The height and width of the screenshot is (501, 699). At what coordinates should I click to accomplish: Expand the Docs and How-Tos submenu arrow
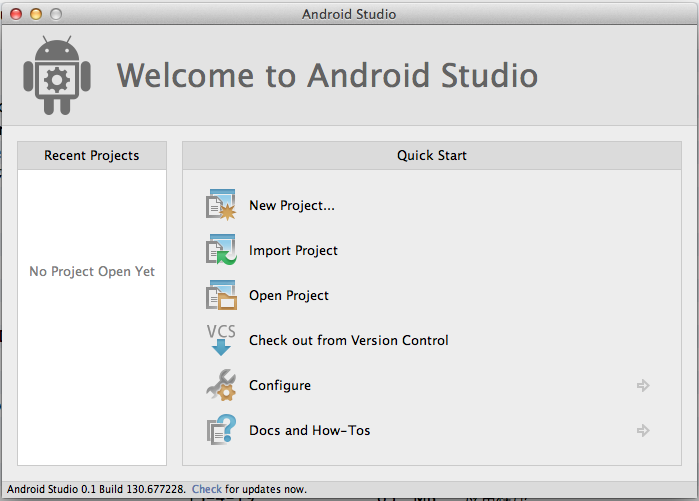tap(643, 430)
